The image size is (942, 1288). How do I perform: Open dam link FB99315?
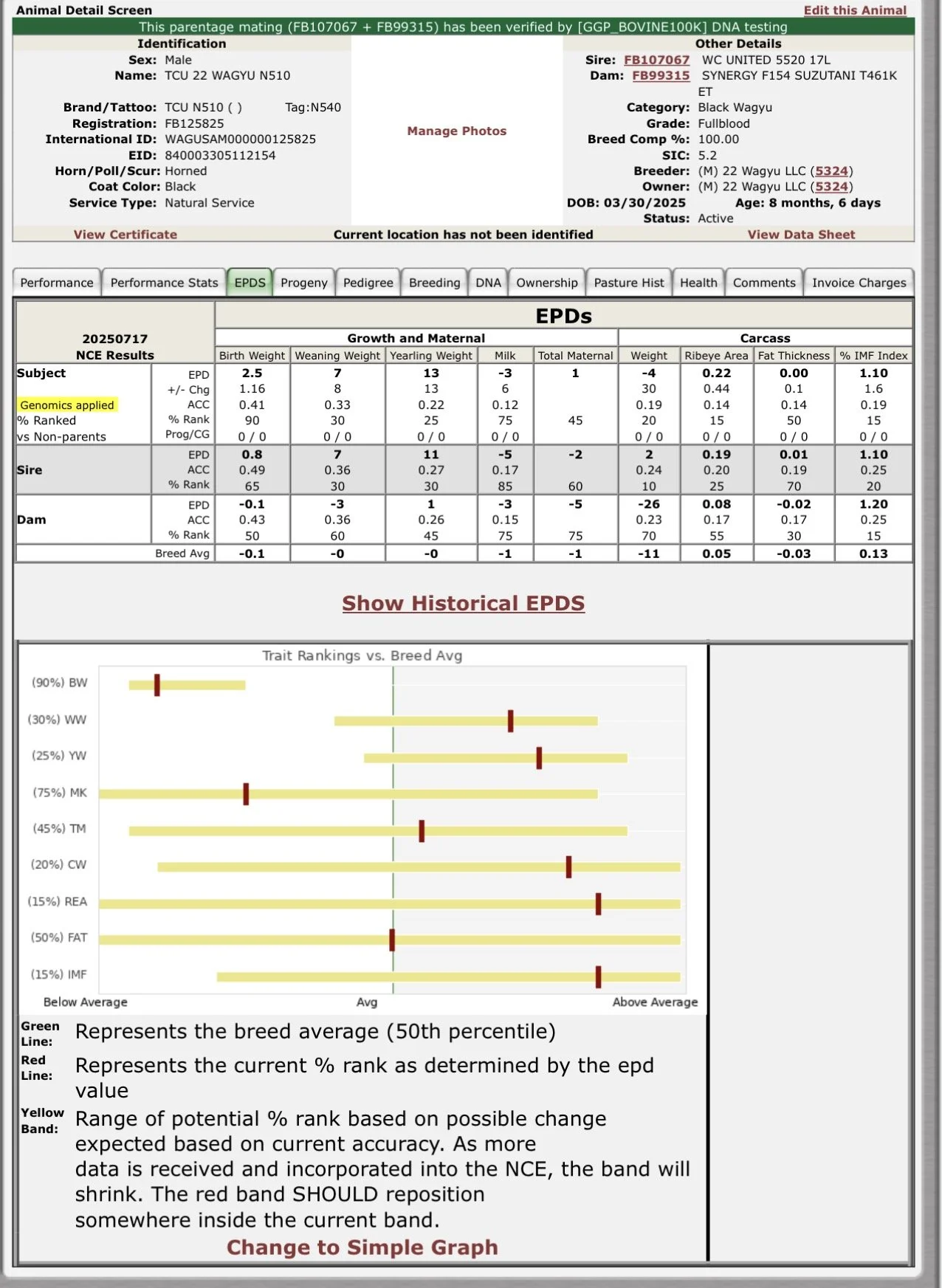661,75
